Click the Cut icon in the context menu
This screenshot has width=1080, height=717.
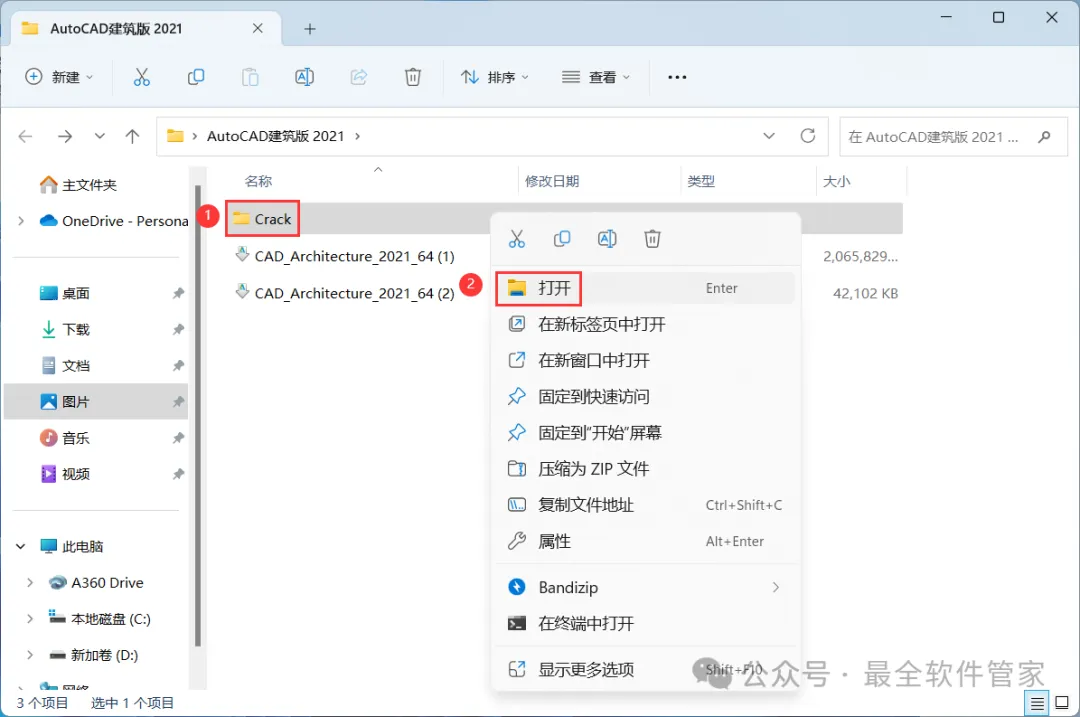(x=517, y=239)
